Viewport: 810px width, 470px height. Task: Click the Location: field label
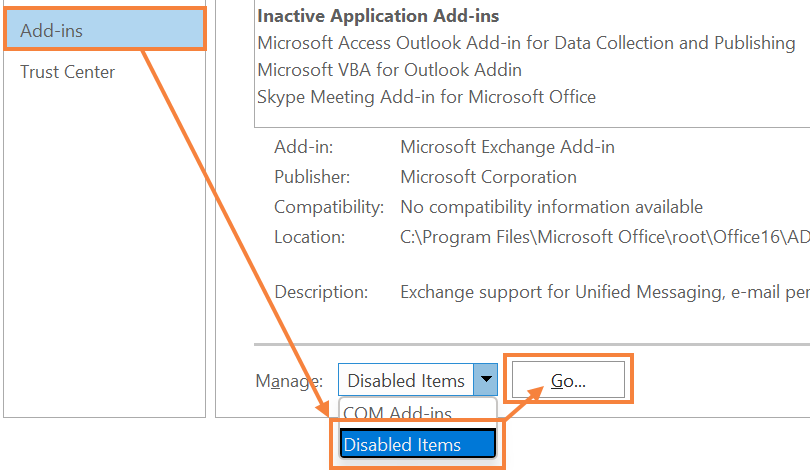click(x=309, y=237)
